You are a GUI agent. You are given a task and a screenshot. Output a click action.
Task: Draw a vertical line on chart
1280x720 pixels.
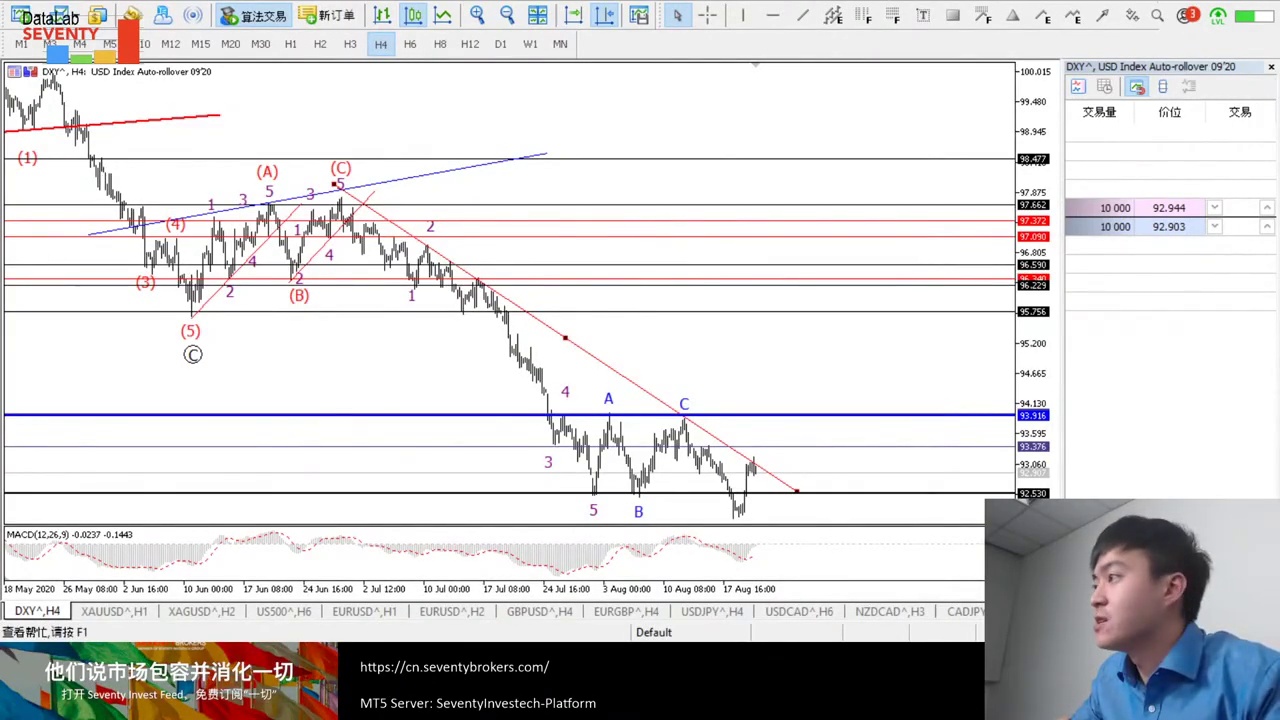point(742,16)
